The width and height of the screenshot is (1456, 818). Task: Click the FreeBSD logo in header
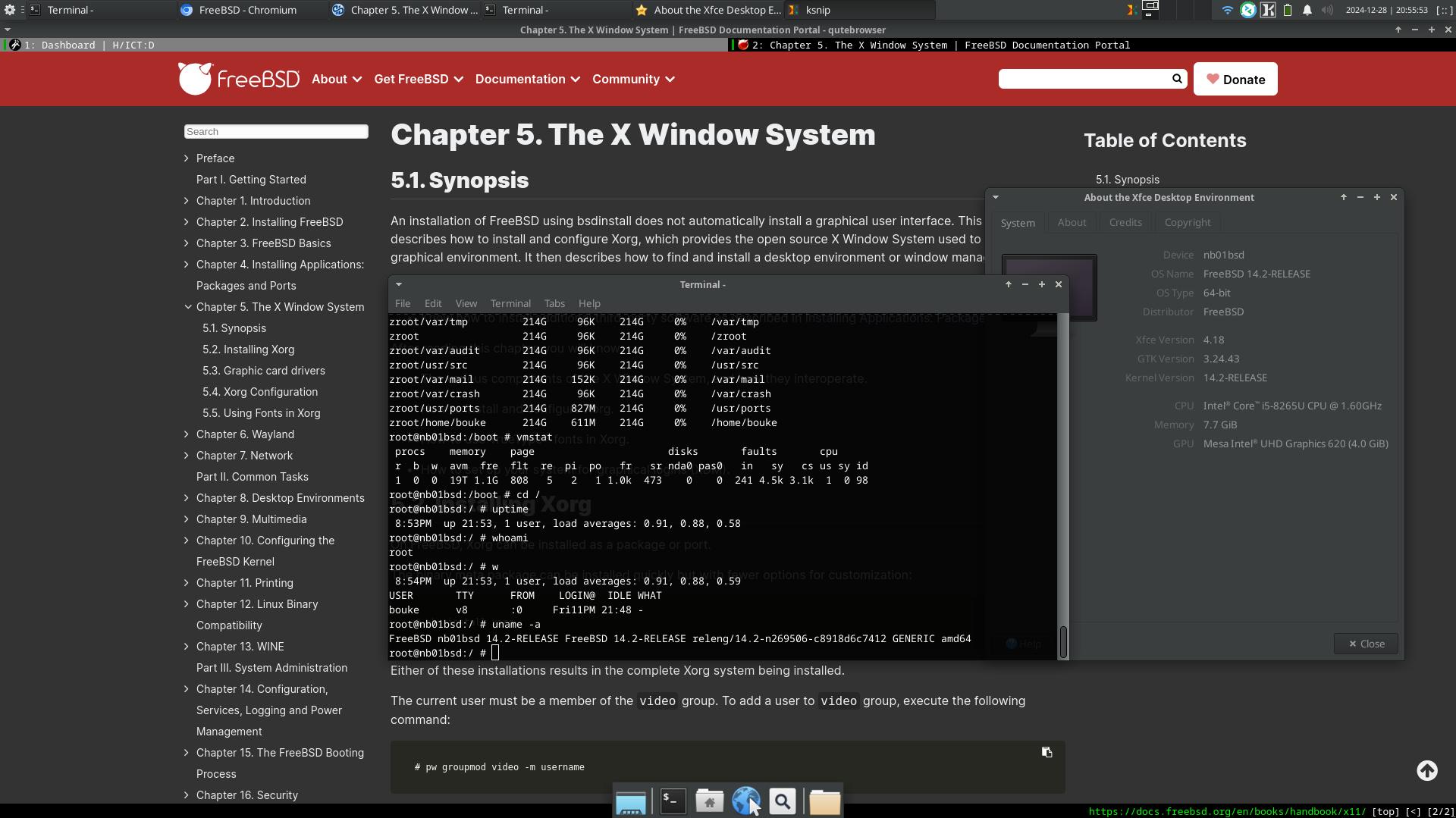239,79
